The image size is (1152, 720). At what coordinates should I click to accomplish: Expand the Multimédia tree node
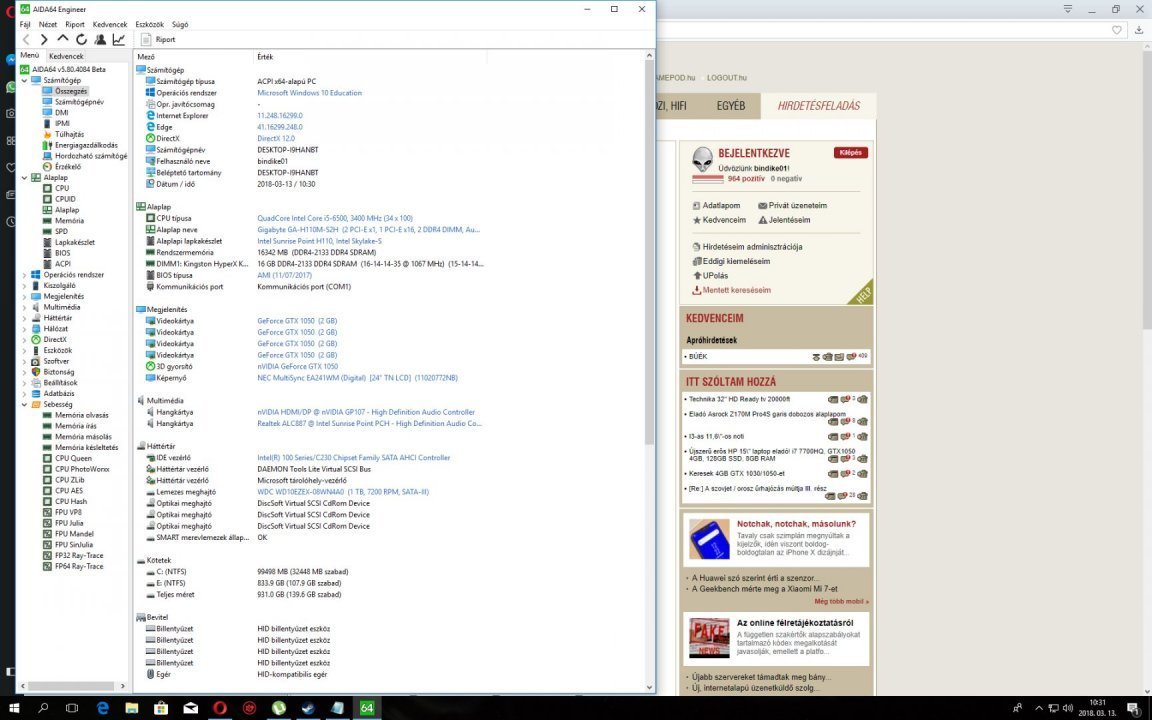(x=24, y=307)
